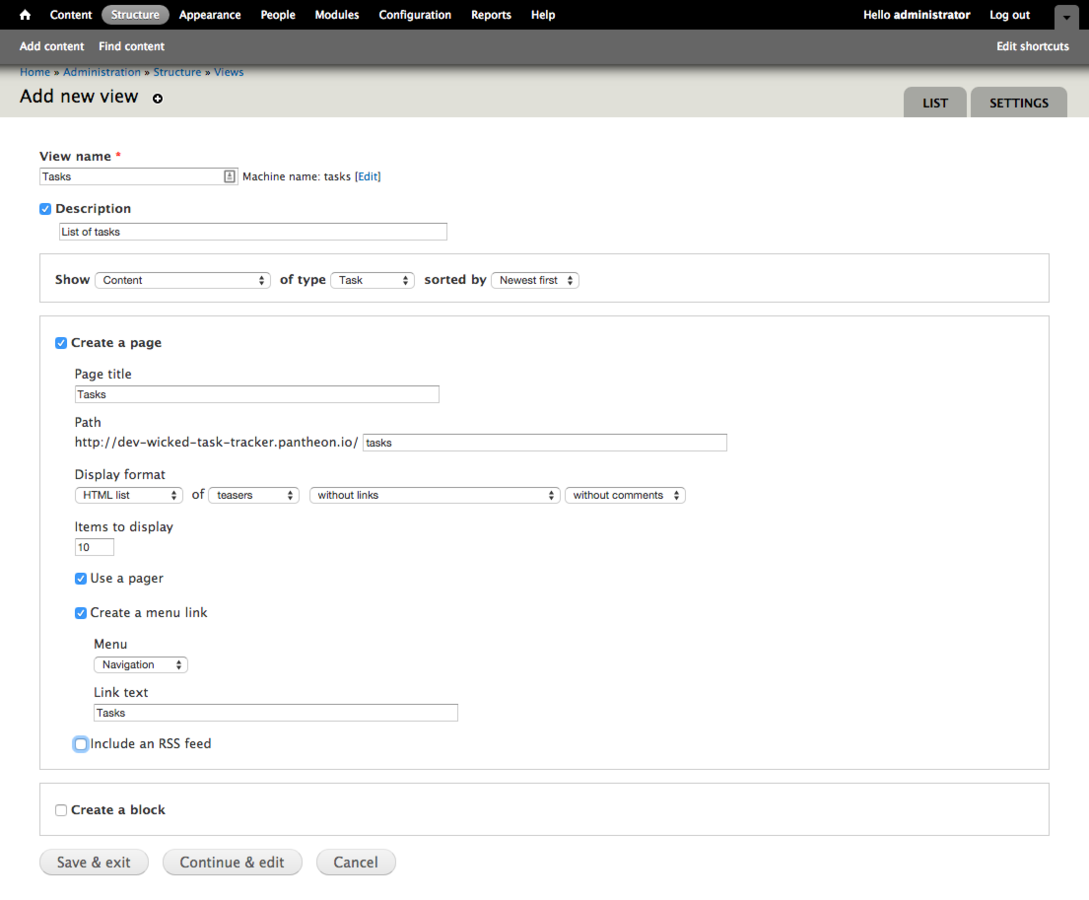
Task: Open the without comments dropdown
Action: point(625,495)
